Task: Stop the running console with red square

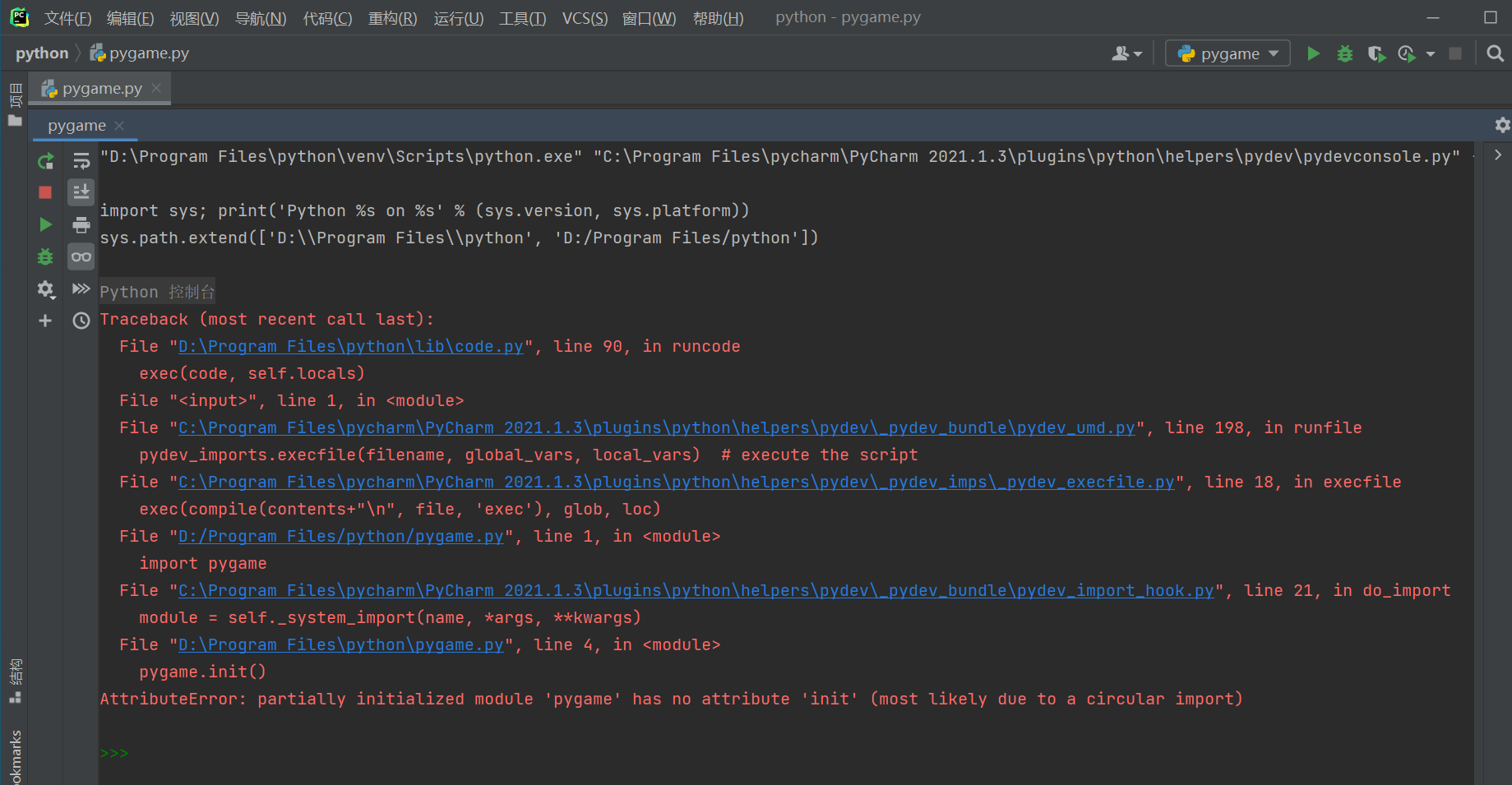Action: [x=45, y=192]
